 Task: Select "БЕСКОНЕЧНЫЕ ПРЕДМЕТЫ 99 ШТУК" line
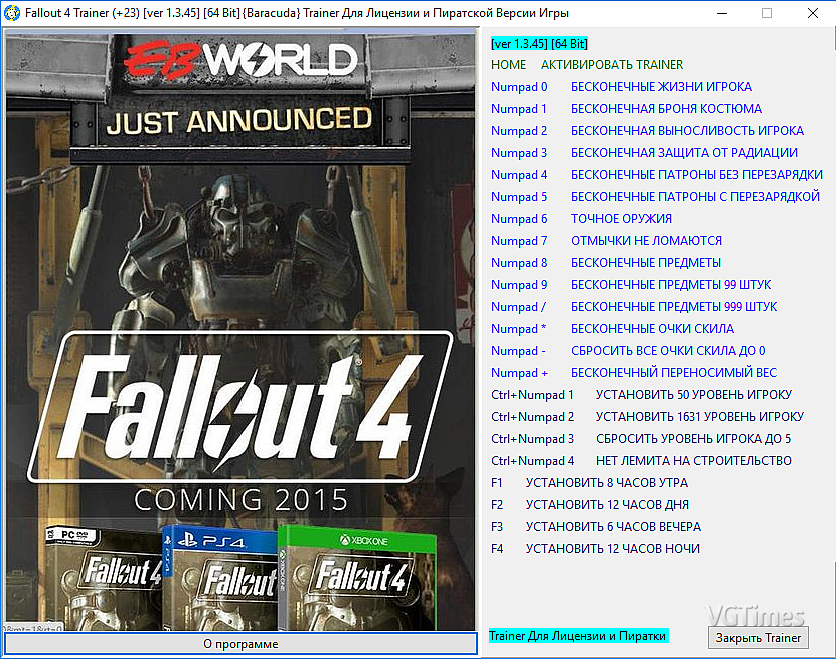click(x=631, y=285)
